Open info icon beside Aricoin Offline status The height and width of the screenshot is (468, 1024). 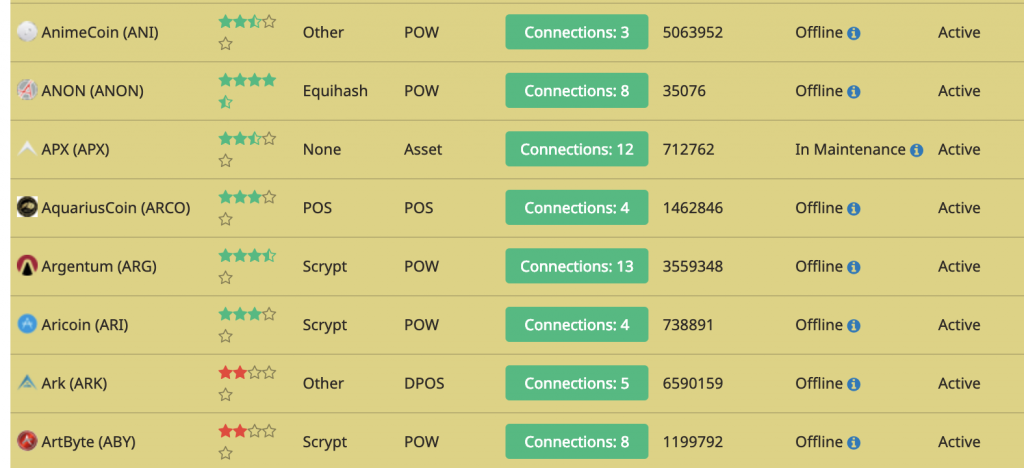click(x=854, y=326)
